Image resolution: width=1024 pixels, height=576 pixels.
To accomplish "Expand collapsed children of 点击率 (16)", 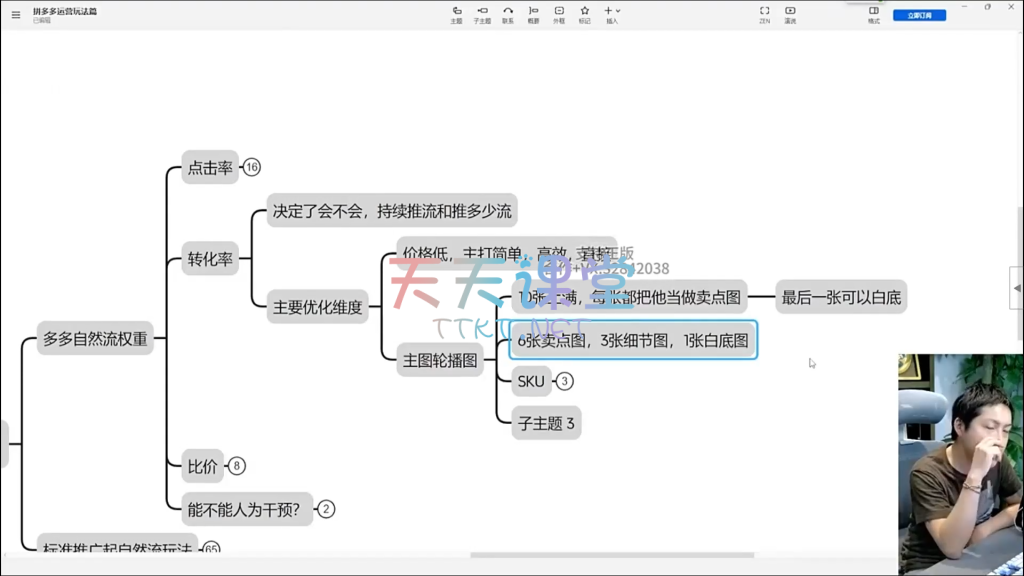I will [252, 168].
